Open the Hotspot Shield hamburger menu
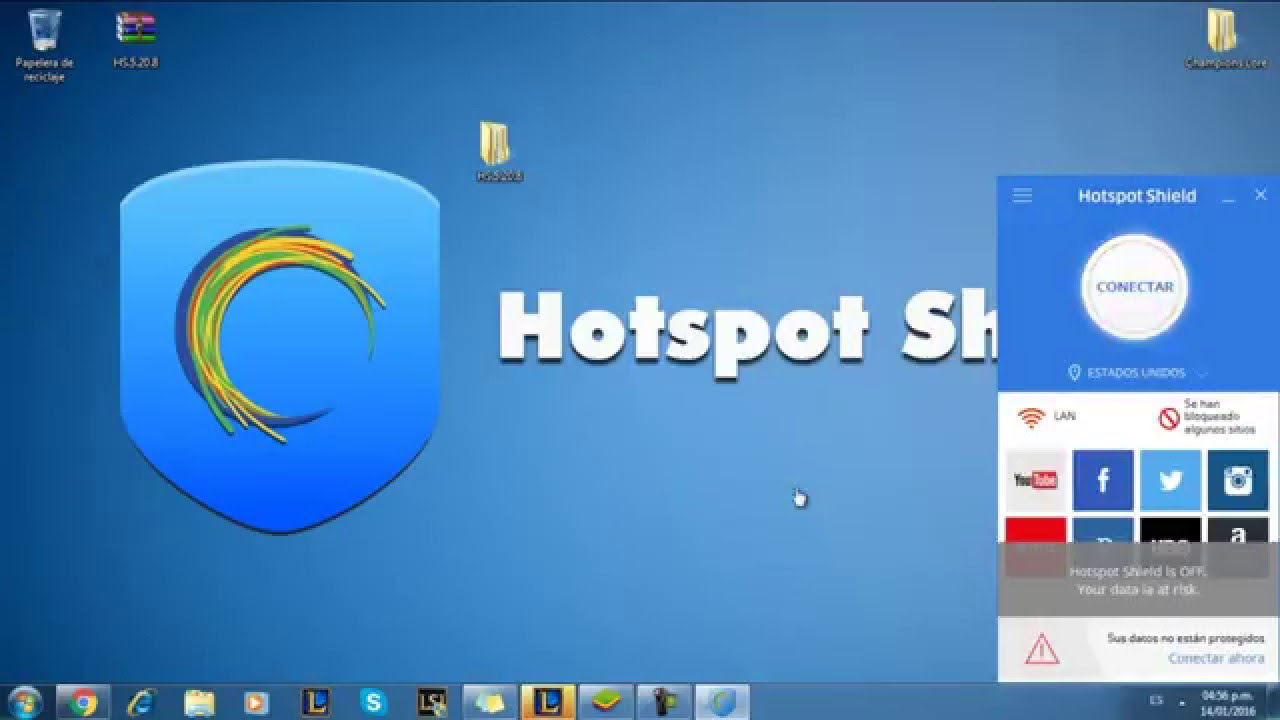This screenshot has width=1280, height=720. [1022, 195]
